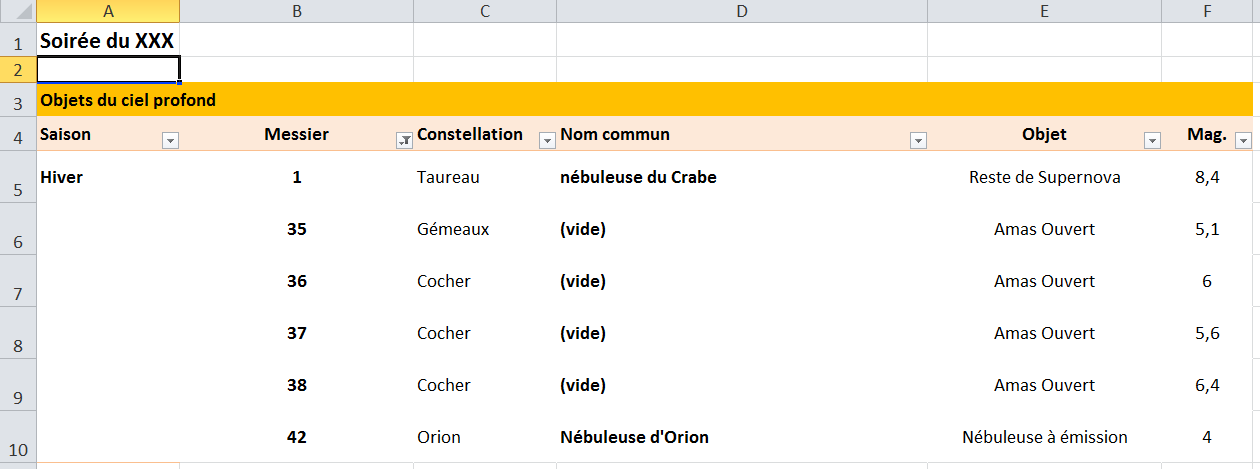Select row 10 header

(x=18, y=449)
